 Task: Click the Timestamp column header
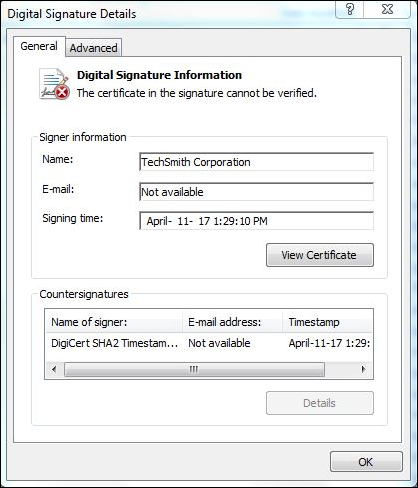[x=327, y=322]
